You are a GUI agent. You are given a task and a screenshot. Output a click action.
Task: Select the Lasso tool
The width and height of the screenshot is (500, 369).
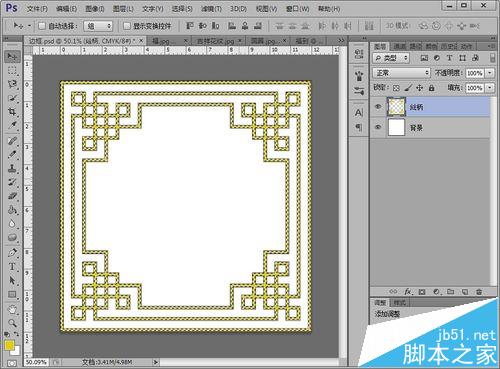point(12,84)
